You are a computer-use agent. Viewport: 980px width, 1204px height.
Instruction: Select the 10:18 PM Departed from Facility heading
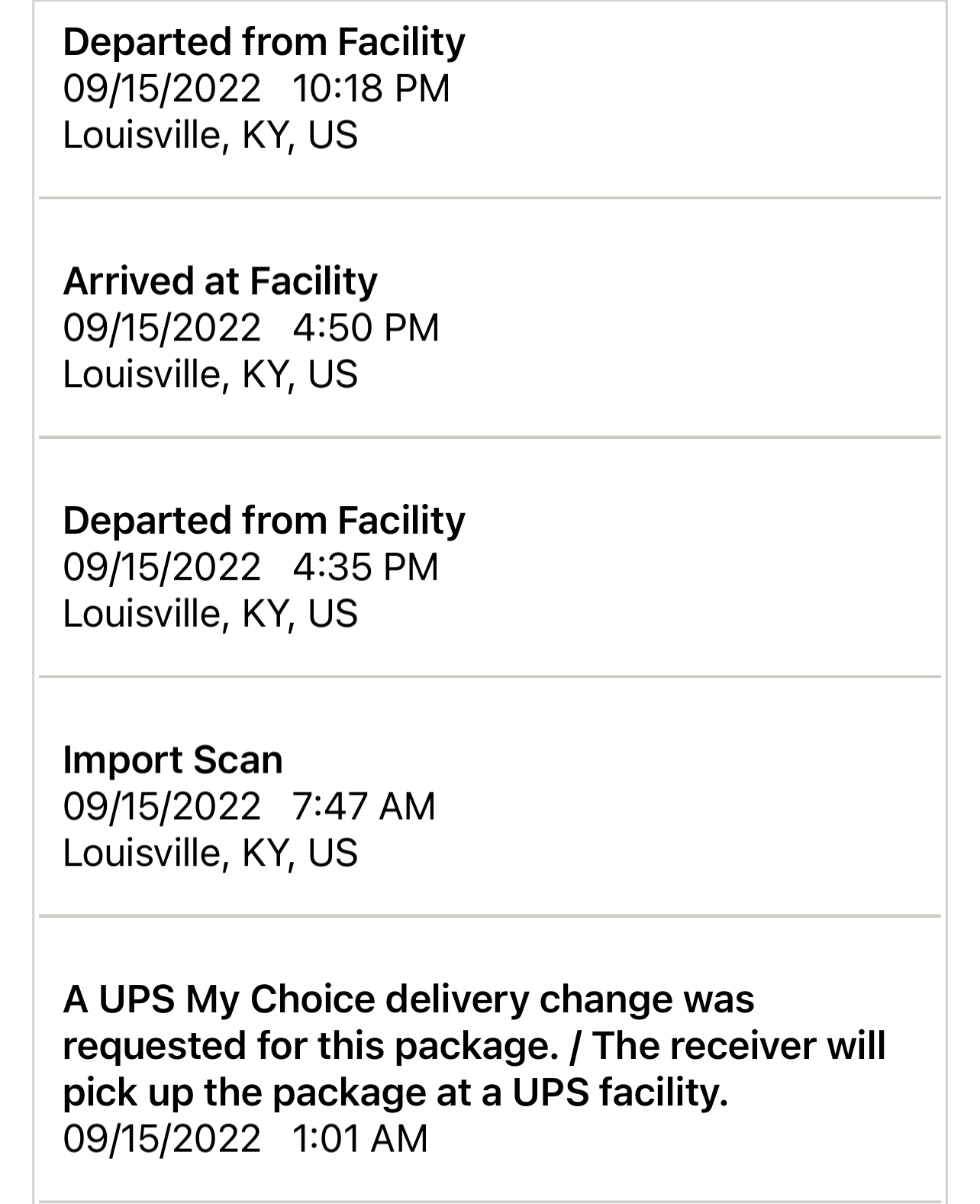264,42
